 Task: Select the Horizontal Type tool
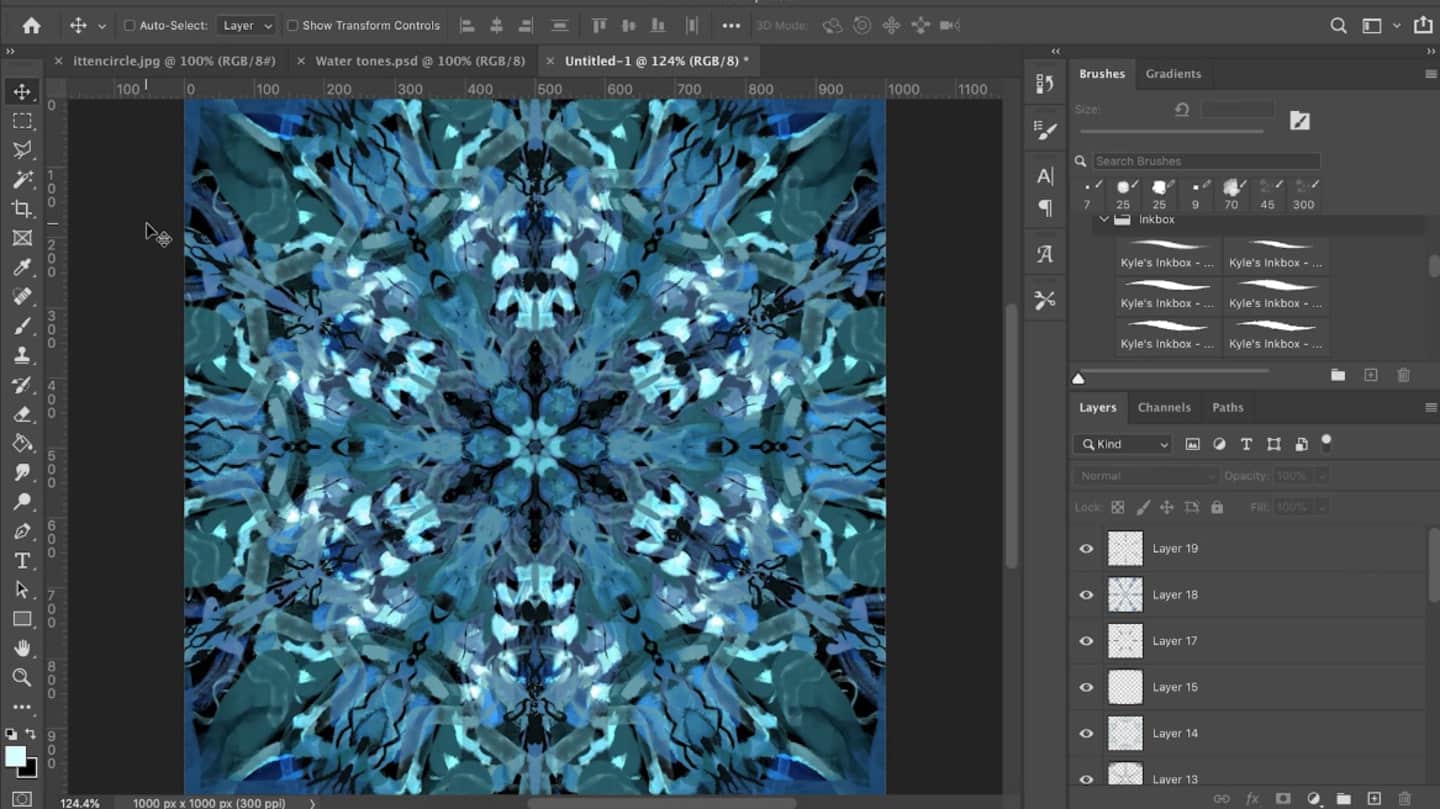[x=22, y=561]
